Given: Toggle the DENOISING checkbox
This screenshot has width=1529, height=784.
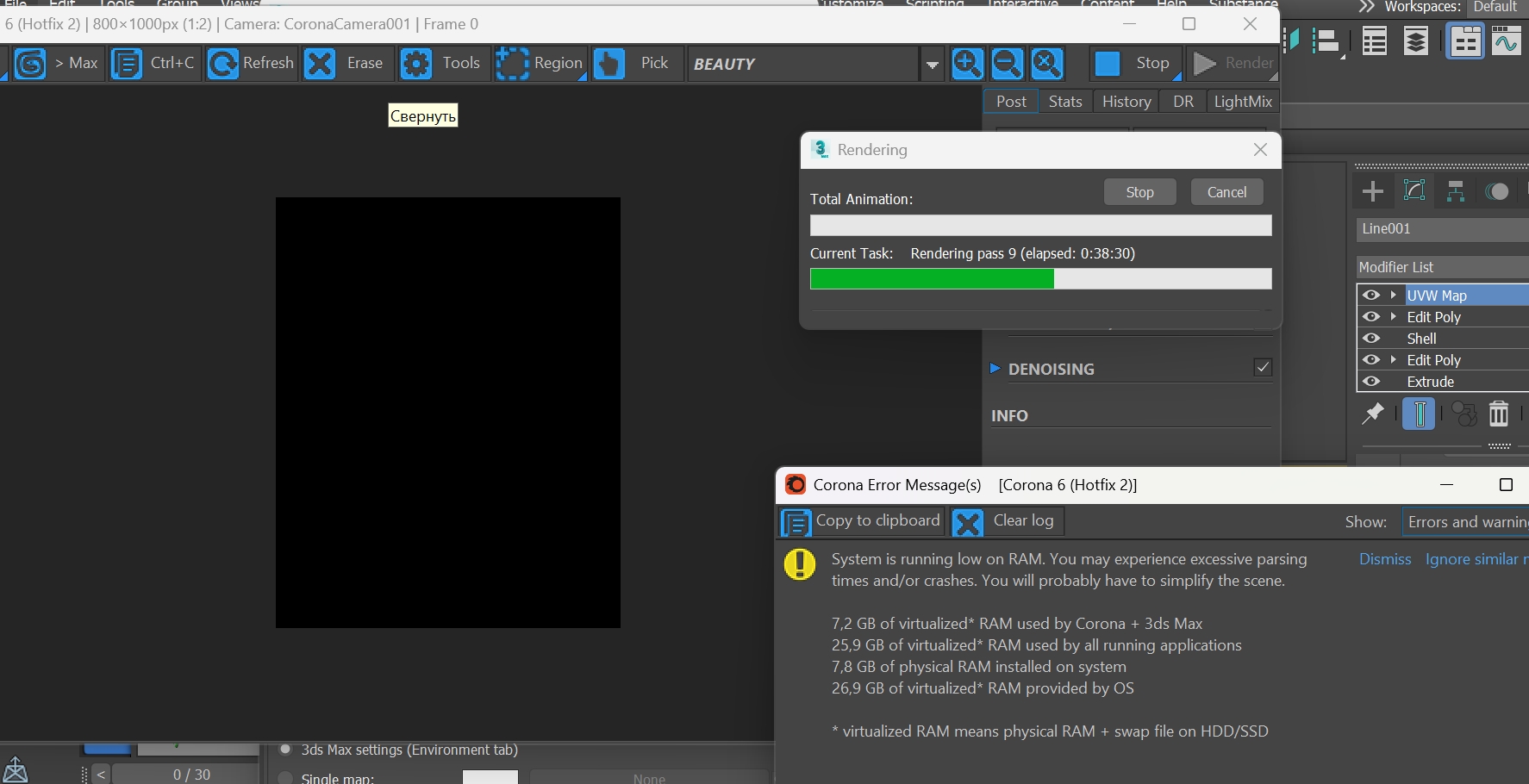Looking at the screenshot, I should [x=1263, y=368].
